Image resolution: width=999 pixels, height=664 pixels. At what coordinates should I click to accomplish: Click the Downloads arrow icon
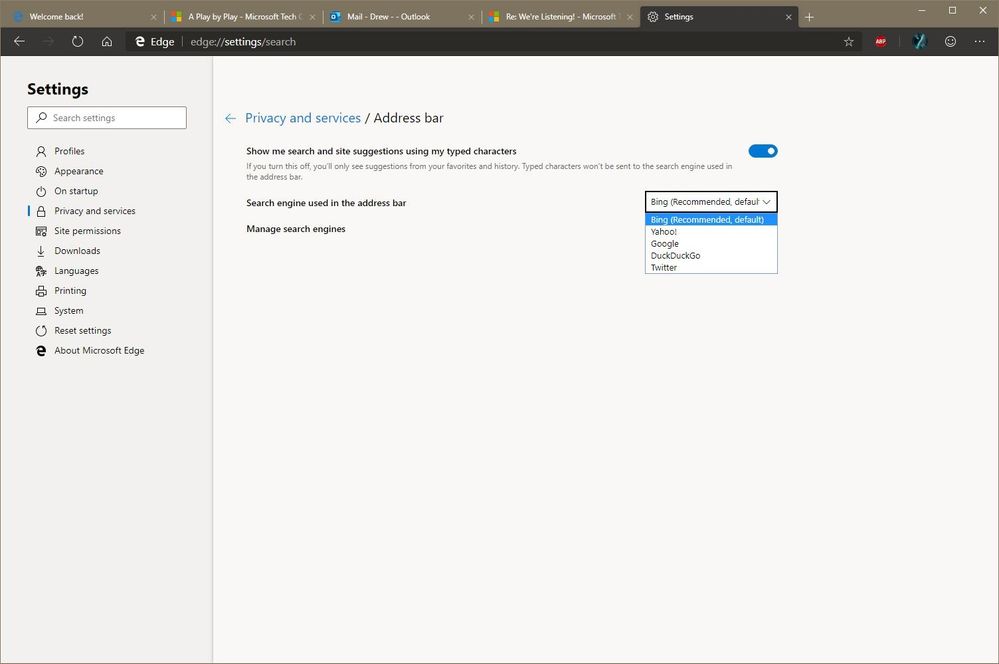[x=41, y=250]
